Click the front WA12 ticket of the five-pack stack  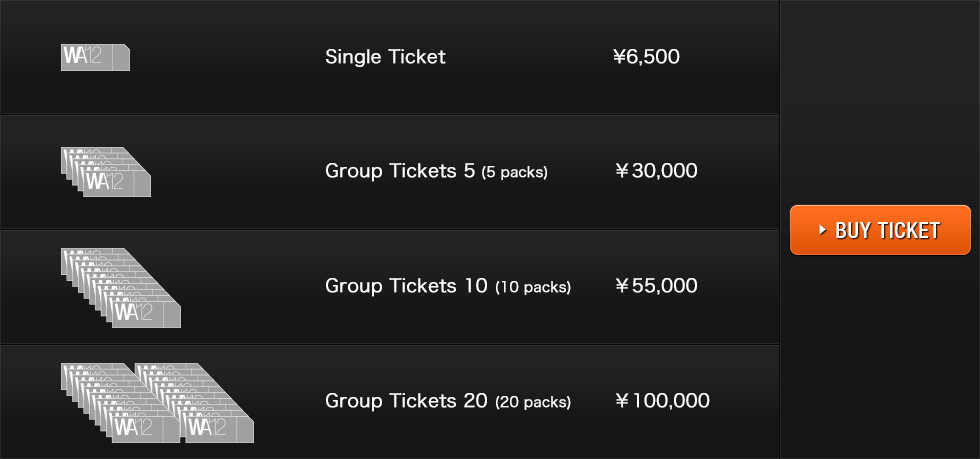tap(117, 184)
